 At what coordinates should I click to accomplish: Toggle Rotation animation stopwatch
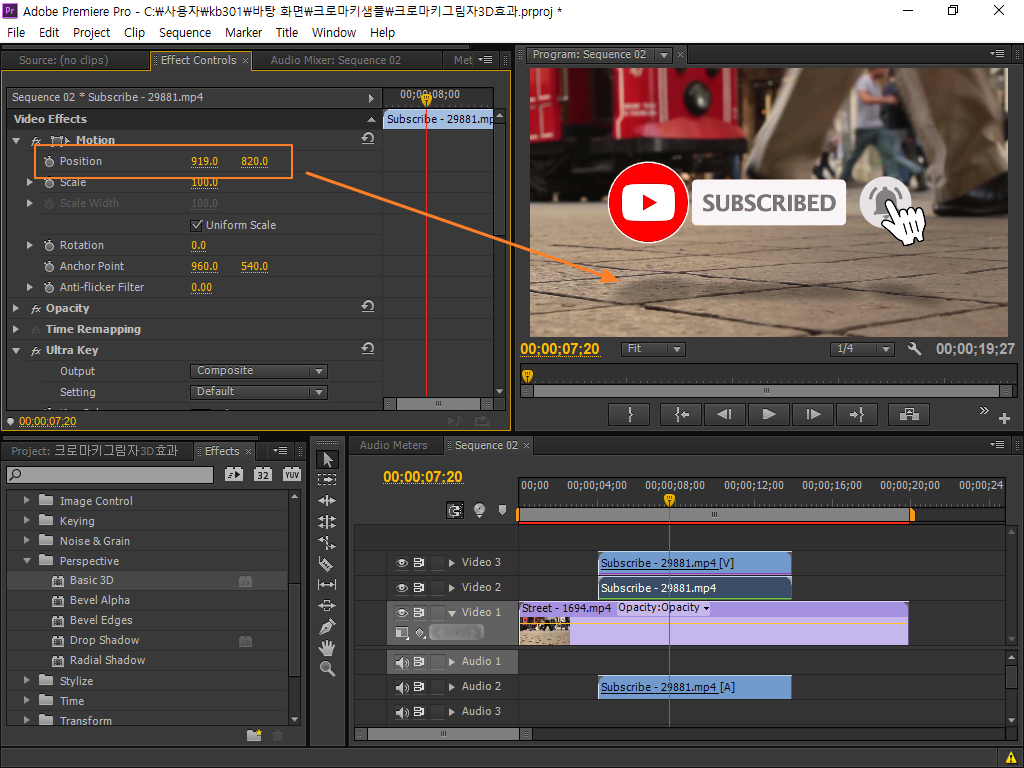(49, 246)
